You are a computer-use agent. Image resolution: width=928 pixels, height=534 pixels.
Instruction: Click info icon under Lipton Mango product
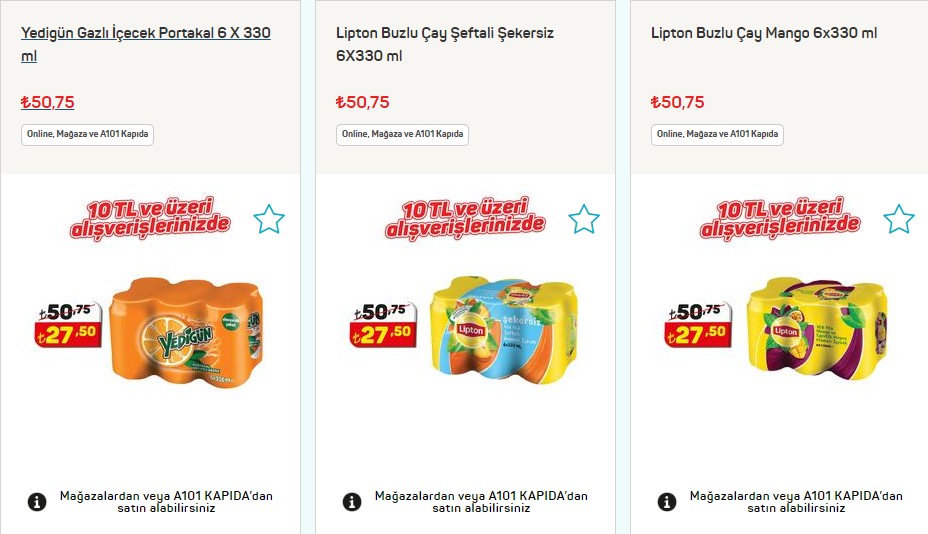(667, 502)
